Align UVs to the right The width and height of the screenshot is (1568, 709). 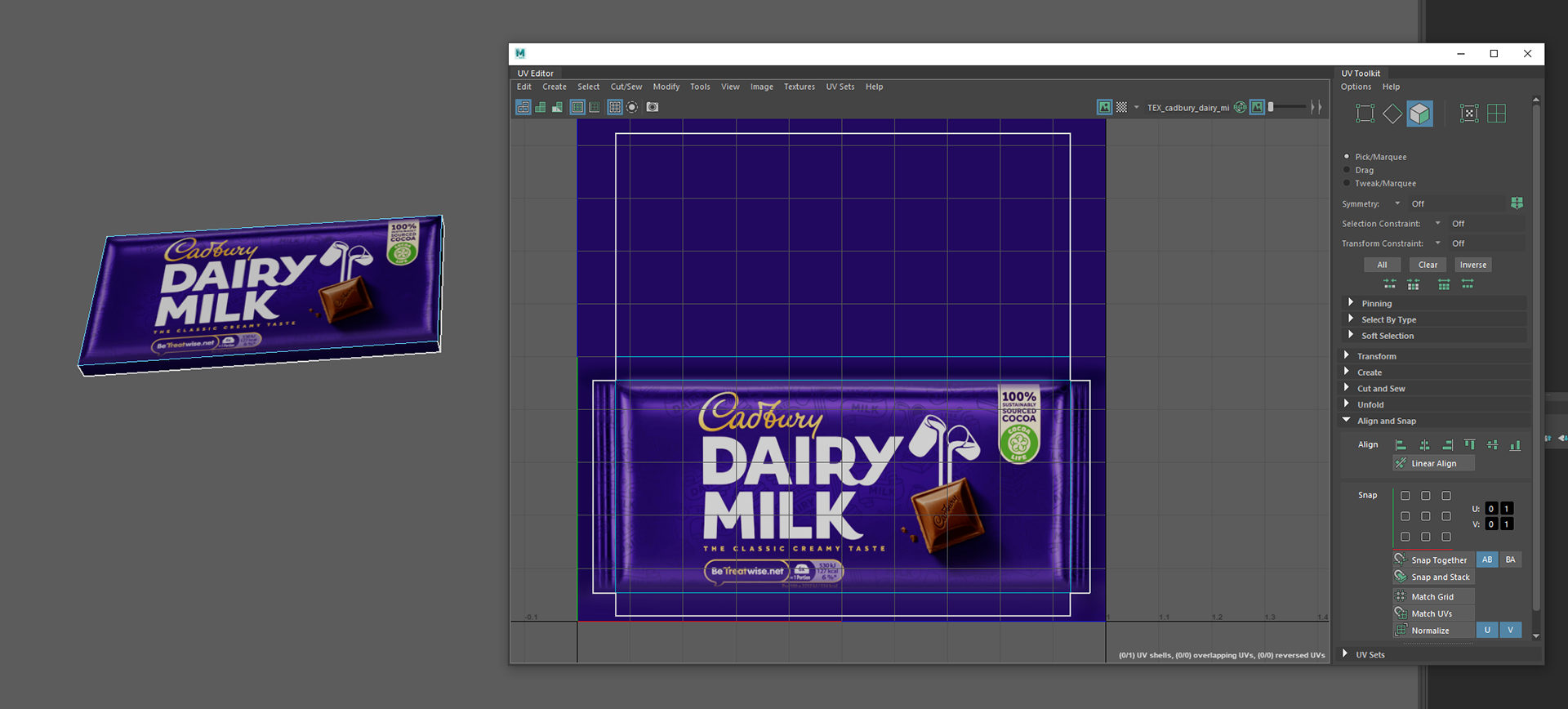1447,445
